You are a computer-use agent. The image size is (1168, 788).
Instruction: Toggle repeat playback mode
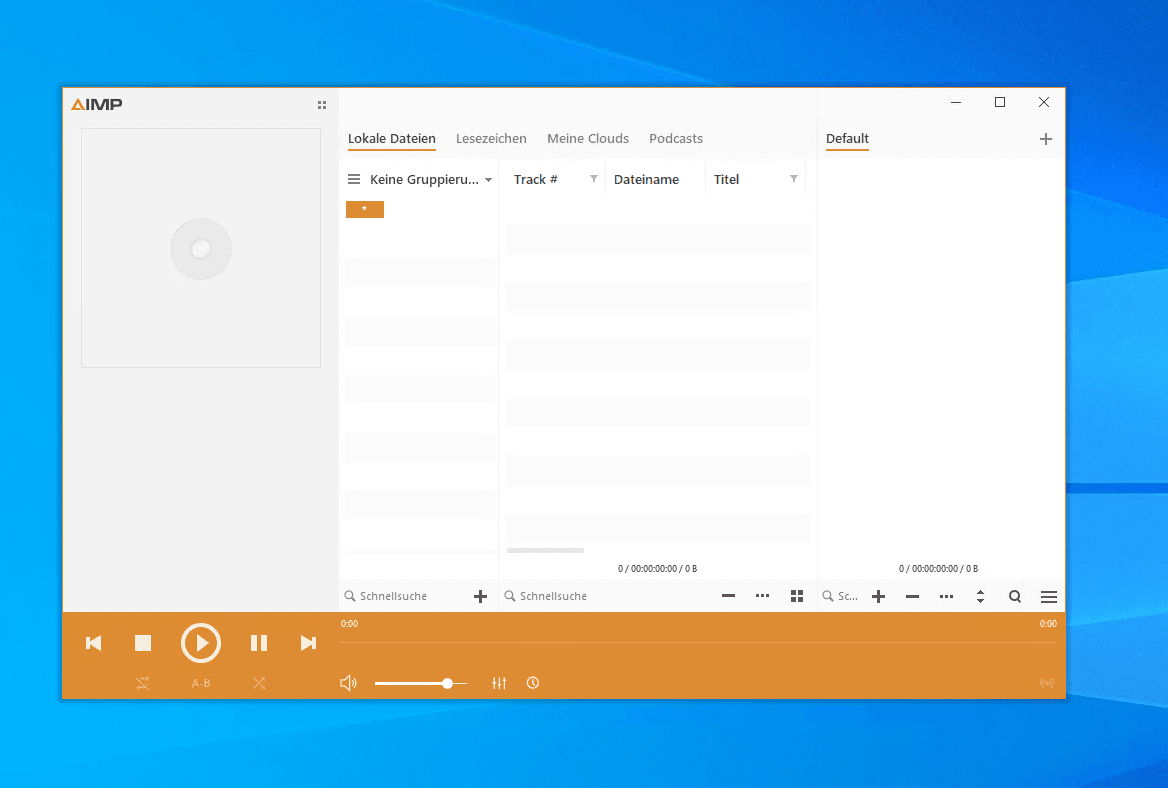tap(143, 683)
